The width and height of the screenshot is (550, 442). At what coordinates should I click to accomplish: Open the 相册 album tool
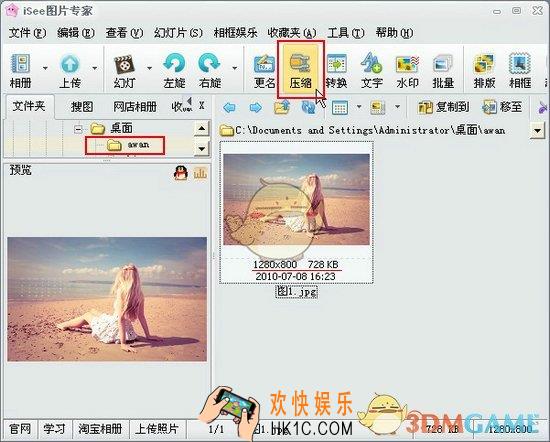click(20, 70)
